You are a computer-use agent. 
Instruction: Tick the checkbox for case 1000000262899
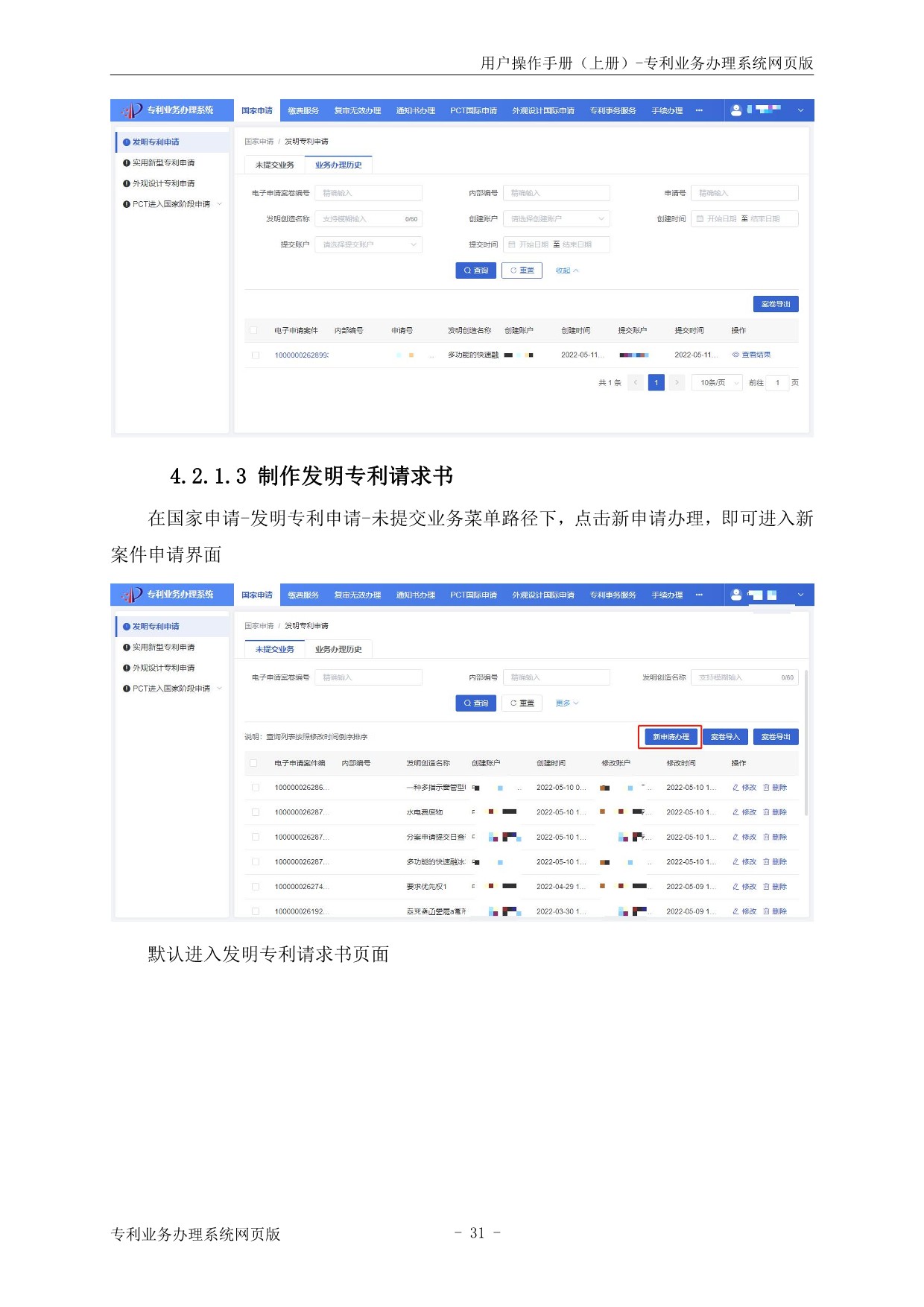(256, 355)
